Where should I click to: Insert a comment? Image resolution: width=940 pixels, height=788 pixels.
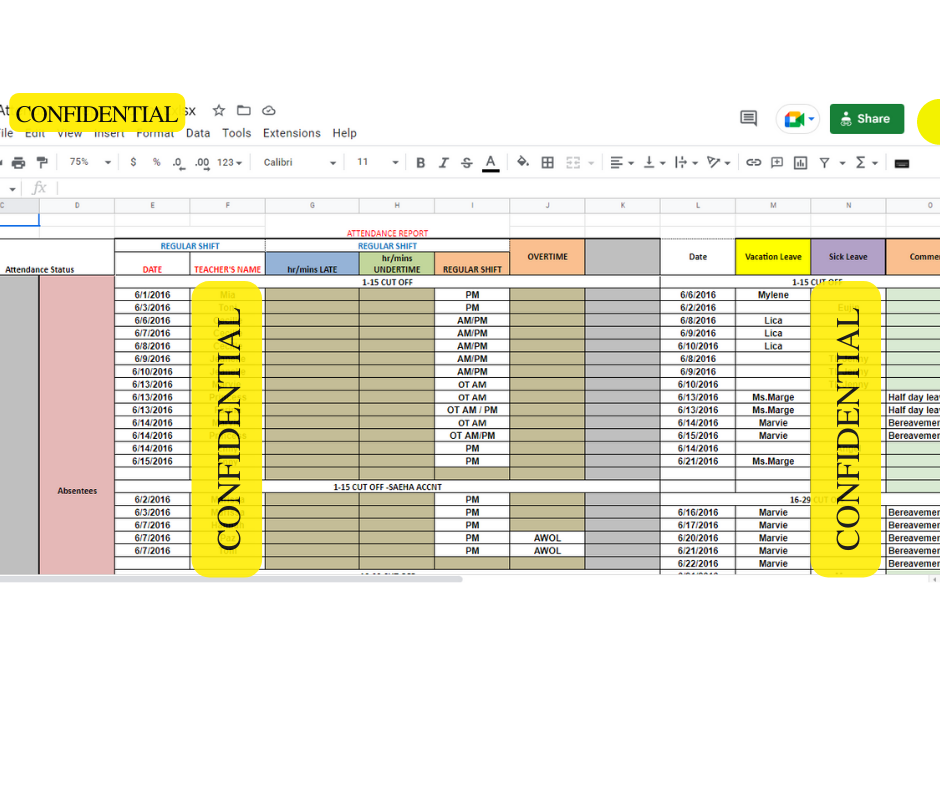click(x=777, y=163)
